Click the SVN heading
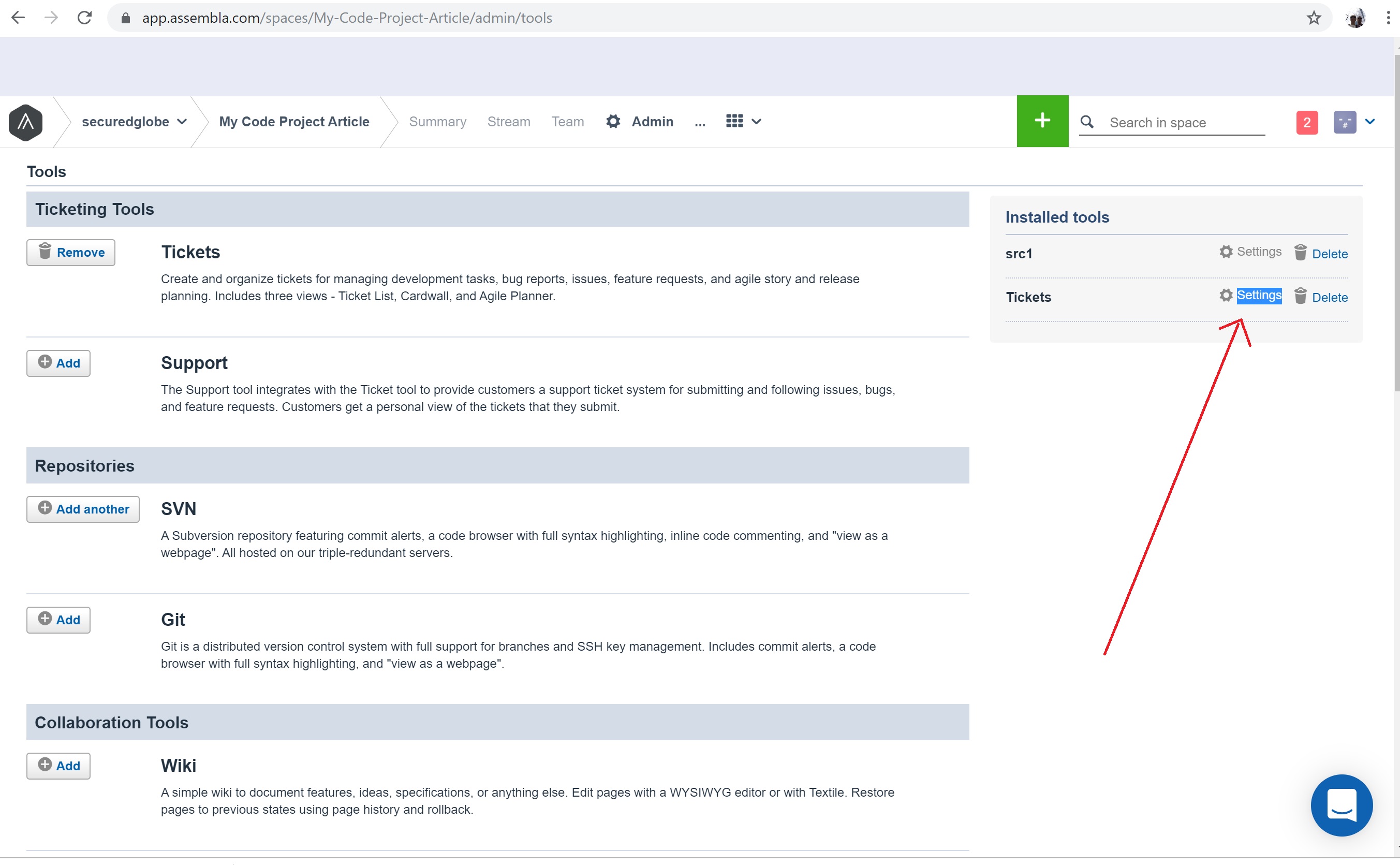 click(179, 508)
